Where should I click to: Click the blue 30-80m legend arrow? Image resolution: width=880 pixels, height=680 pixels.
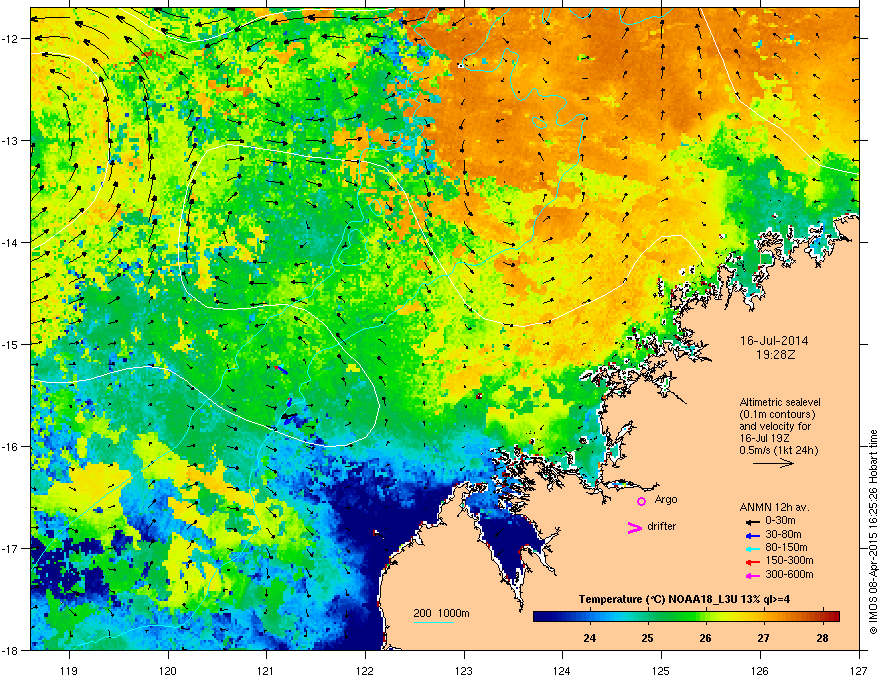(752, 535)
